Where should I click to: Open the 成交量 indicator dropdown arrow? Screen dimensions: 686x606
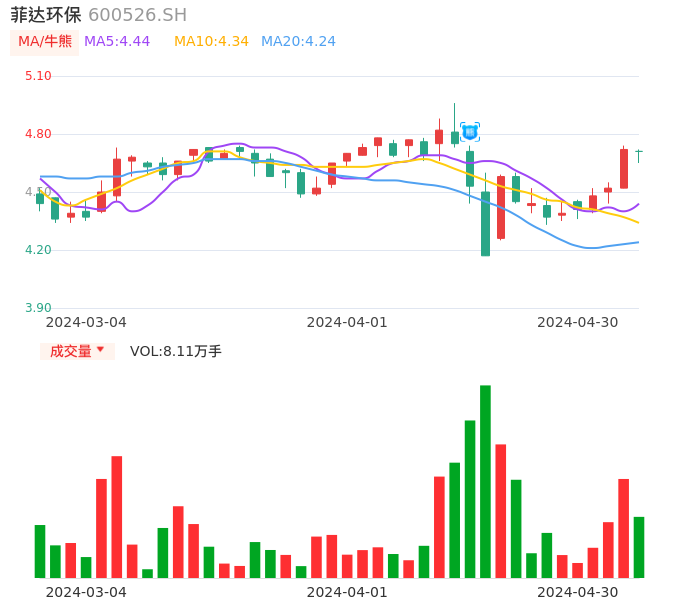click(x=100, y=350)
